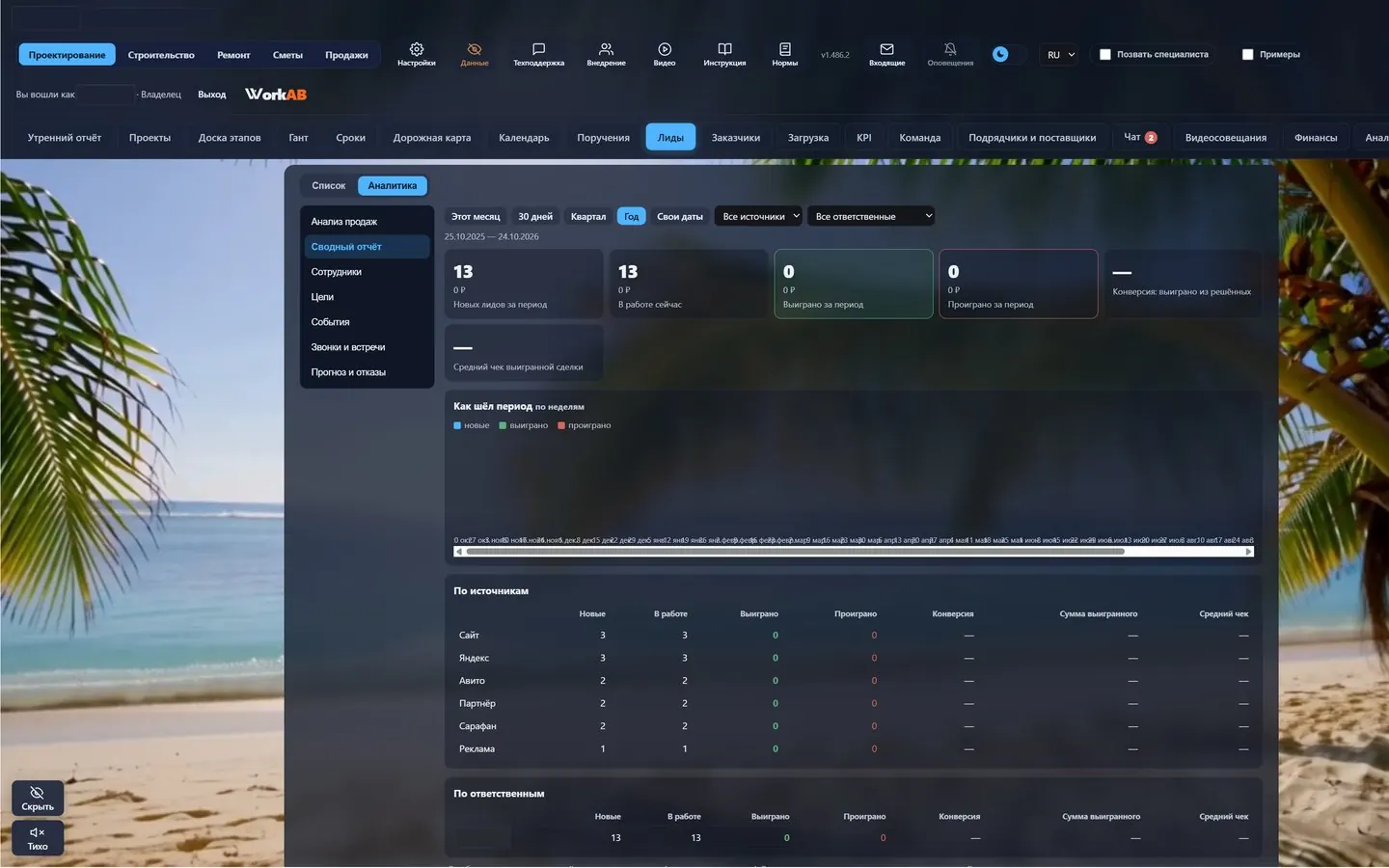
Task: Open Входящие envelope icon
Action: 887,49
